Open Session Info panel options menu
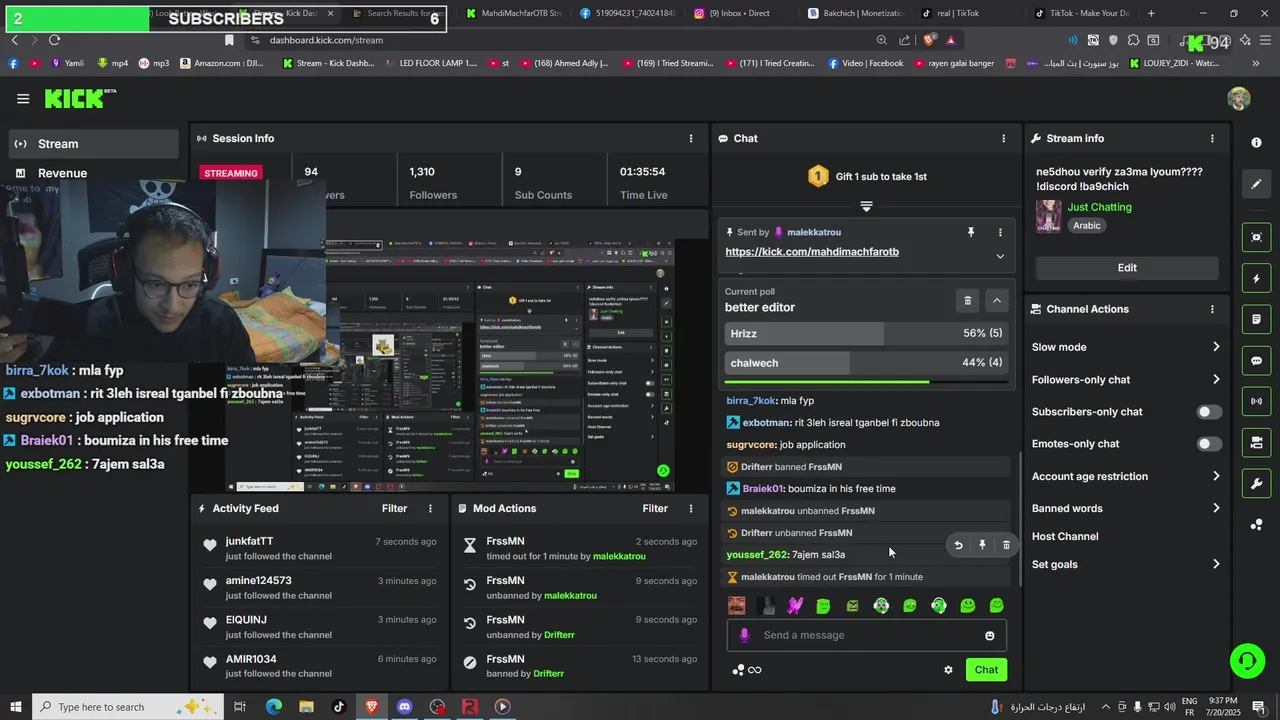 [x=690, y=138]
